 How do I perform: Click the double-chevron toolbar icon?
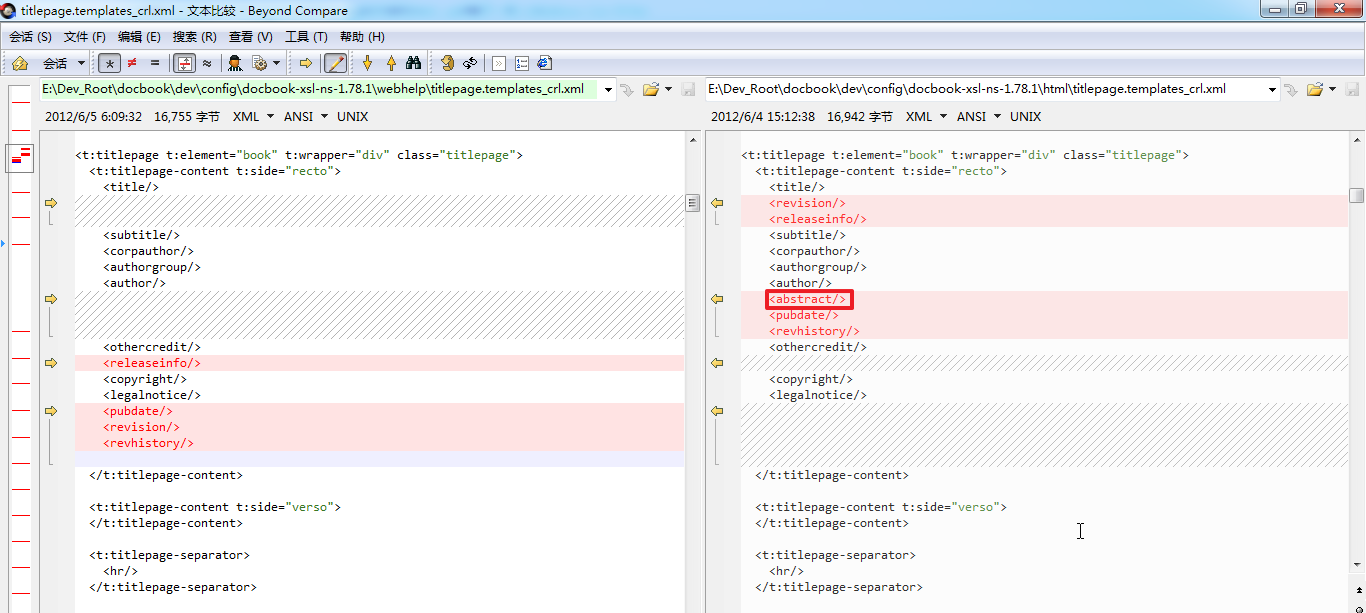[499, 63]
